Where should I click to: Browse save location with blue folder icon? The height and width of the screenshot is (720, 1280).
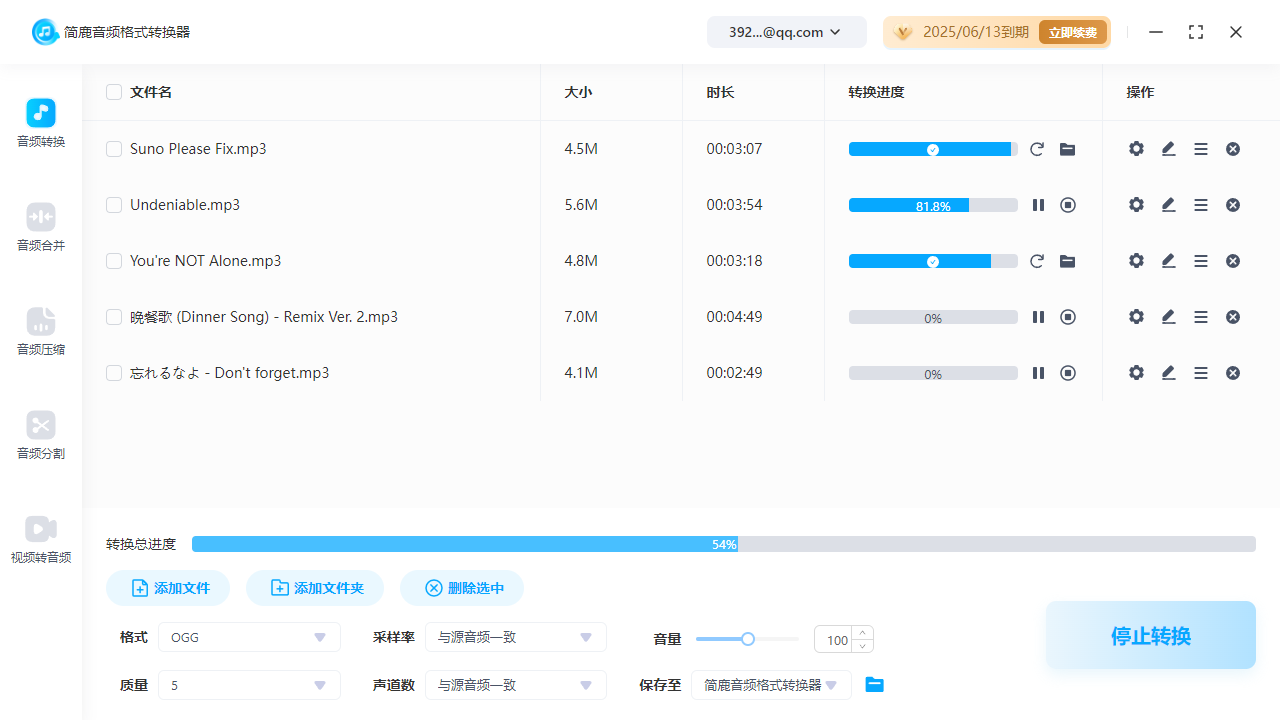pyautogui.click(x=875, y=685)
